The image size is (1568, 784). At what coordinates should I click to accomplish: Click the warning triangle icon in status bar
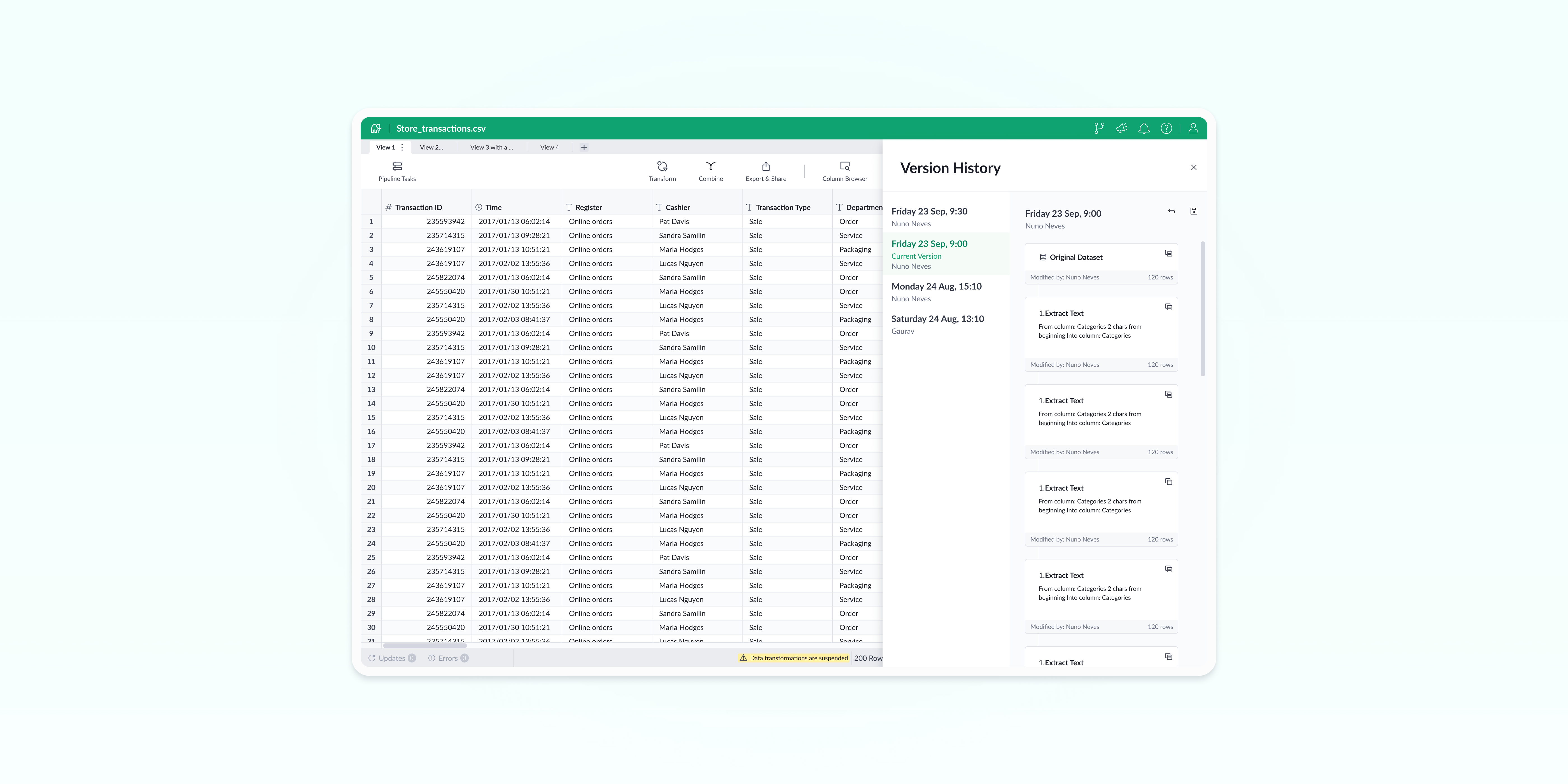(x=743, y=658)
